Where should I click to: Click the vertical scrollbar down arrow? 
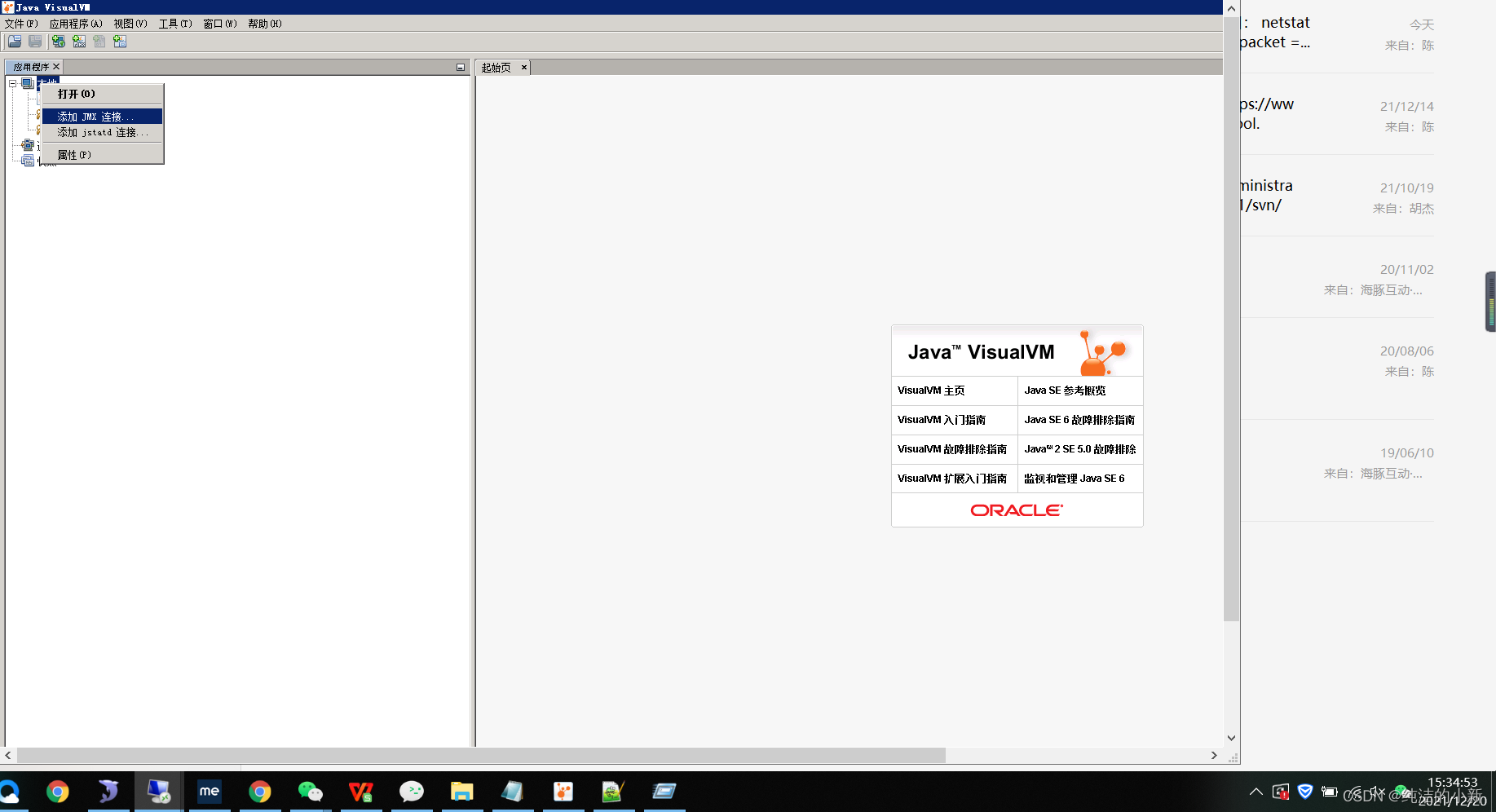[x=1231, y=738]
